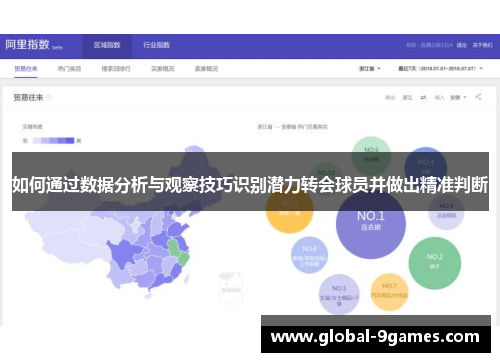Click the trade heat color scale legend
Image resolution: width=500 pixels, height=362 pixels.
(53, 141)
